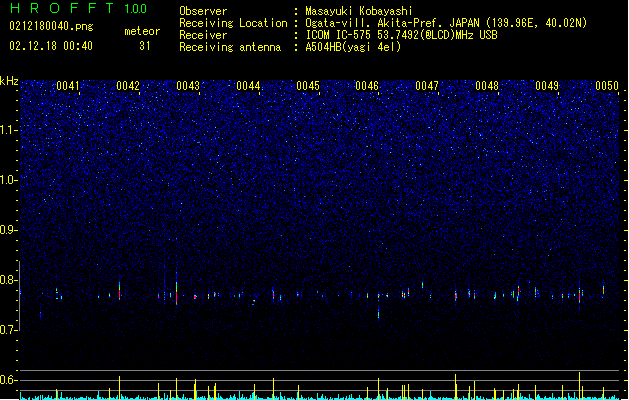This screenshot has height=400, width=629.
Task: Click the 1.0 kHz axis label
Action: point(9,180)
